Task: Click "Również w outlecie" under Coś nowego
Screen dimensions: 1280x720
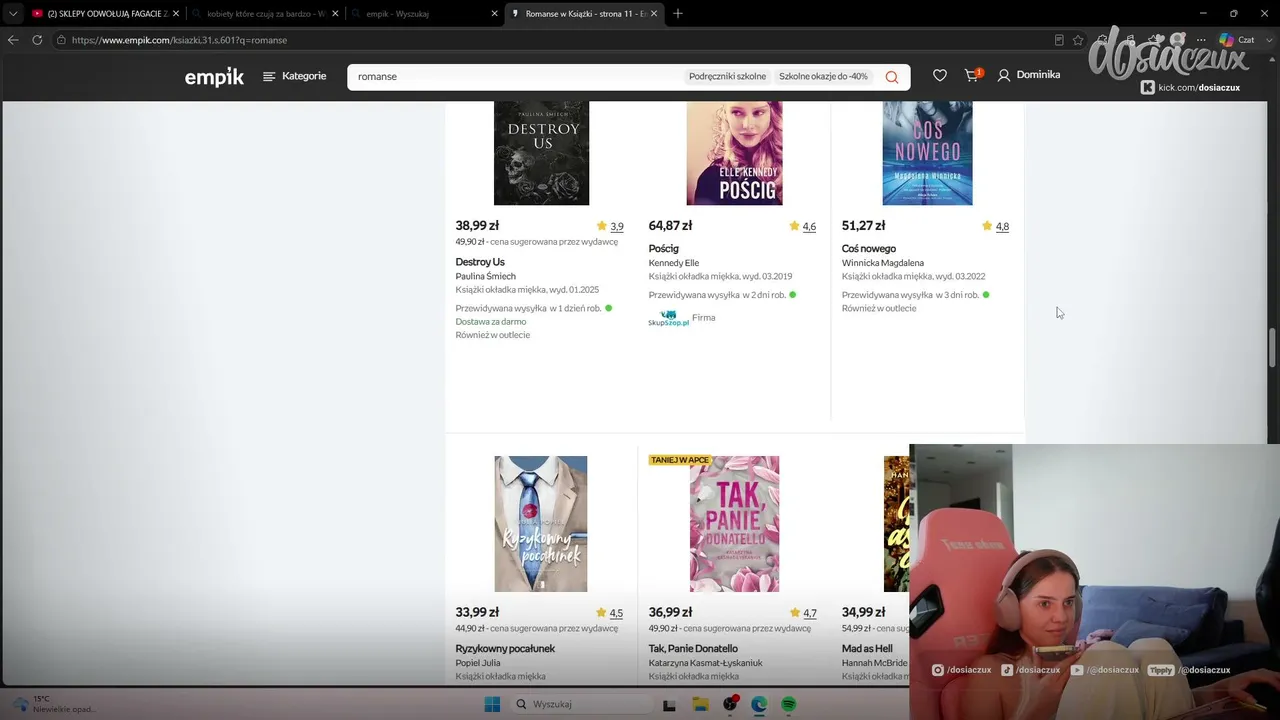Action: click(x=879, y=308)
